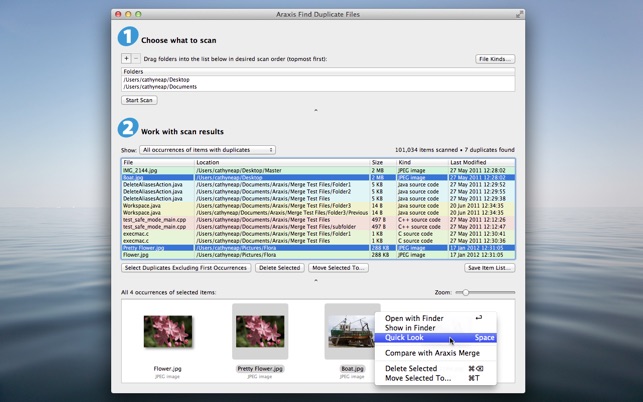
Task: Open the Show occurrences dropdown
Action: click(x=208, y=150)
